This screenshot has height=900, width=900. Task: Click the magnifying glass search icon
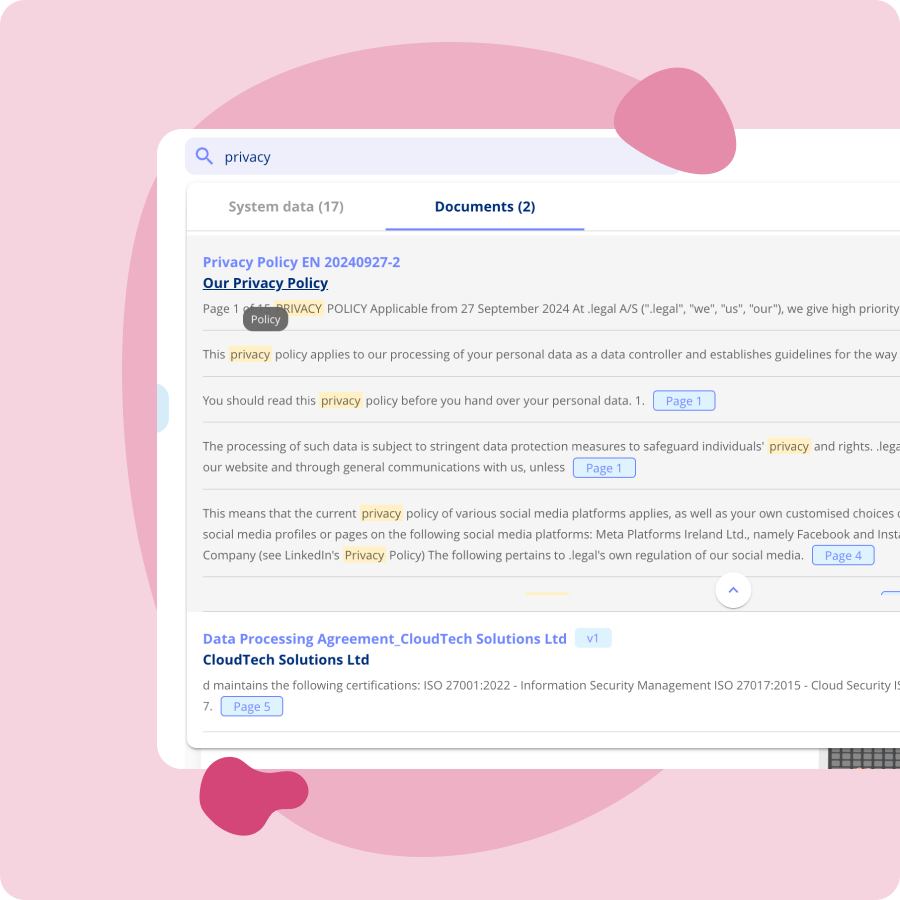(204, 156)
